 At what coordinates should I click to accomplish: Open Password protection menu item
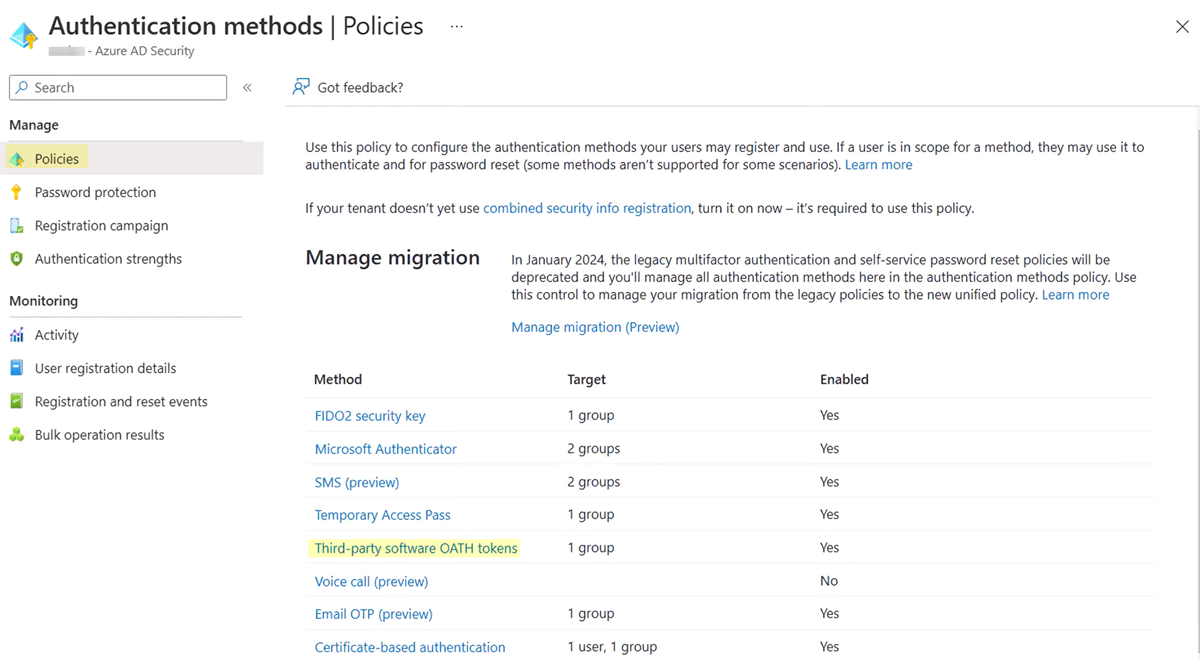[x=95, y=192]
